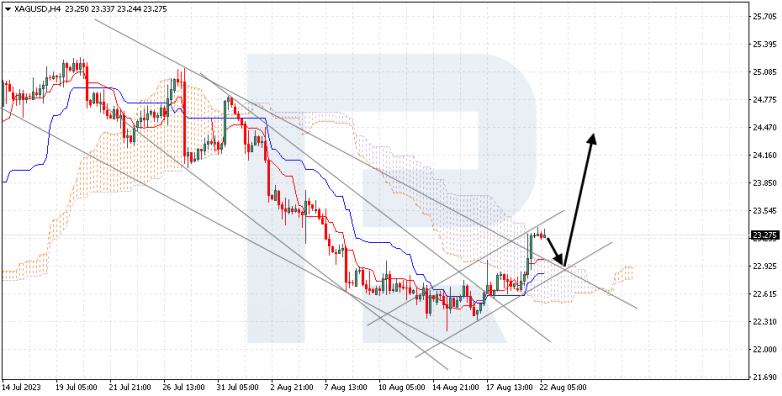Click the 24.160 price scale value
The height and width of the screenshot is (396, 782).
click(x=764, y=156)
